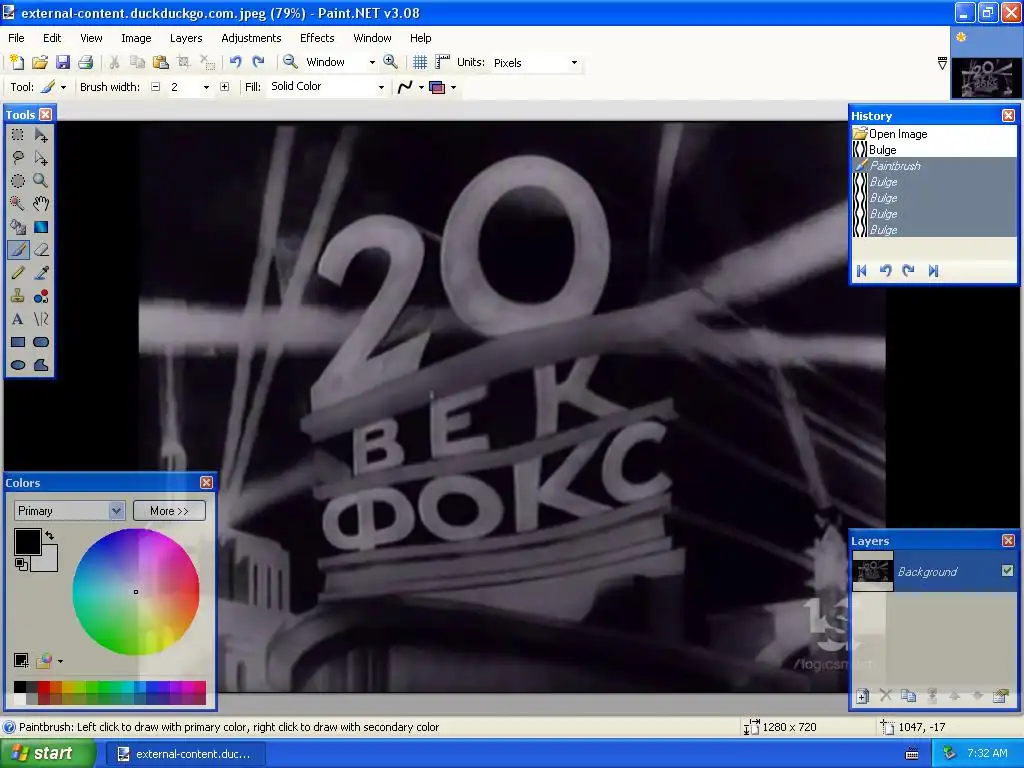This screenshot has width=1024, height=768.
Task: Click the Background layer thumbnail
Action: coord(873,571)
